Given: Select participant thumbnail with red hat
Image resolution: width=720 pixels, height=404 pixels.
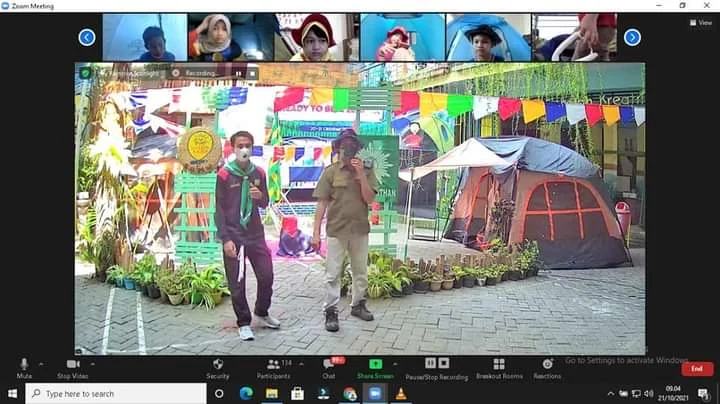Looking at the screenshot, I should coord(316,37).
